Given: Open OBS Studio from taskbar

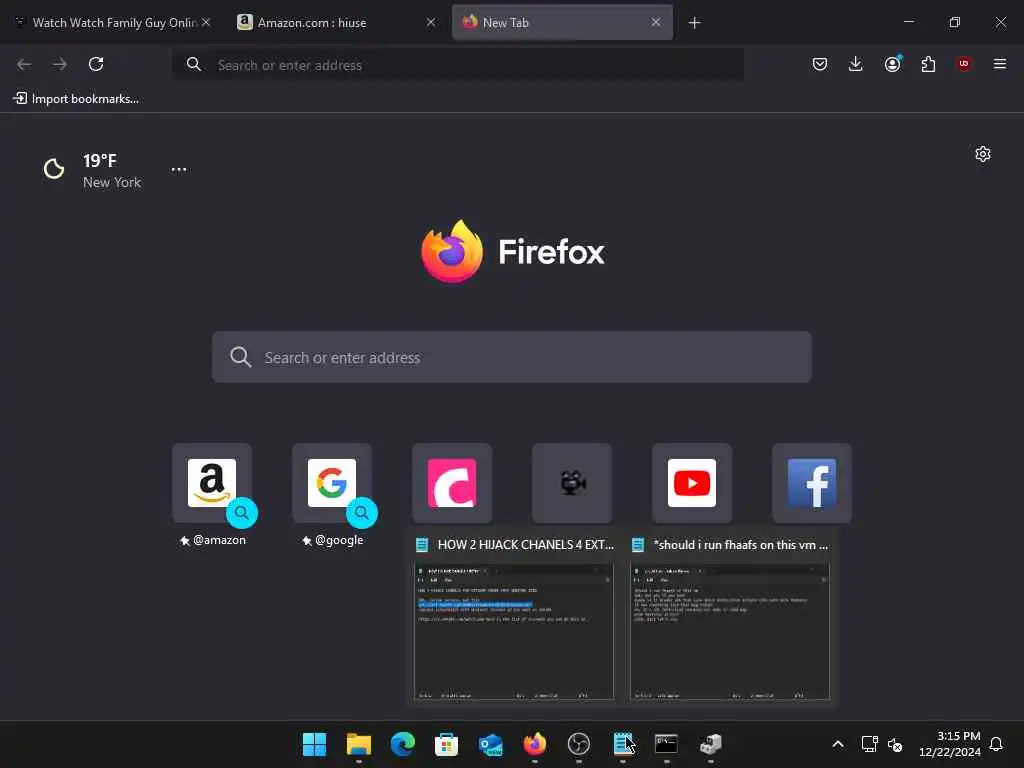Looking at the screenshot, I should click(579, 744).
